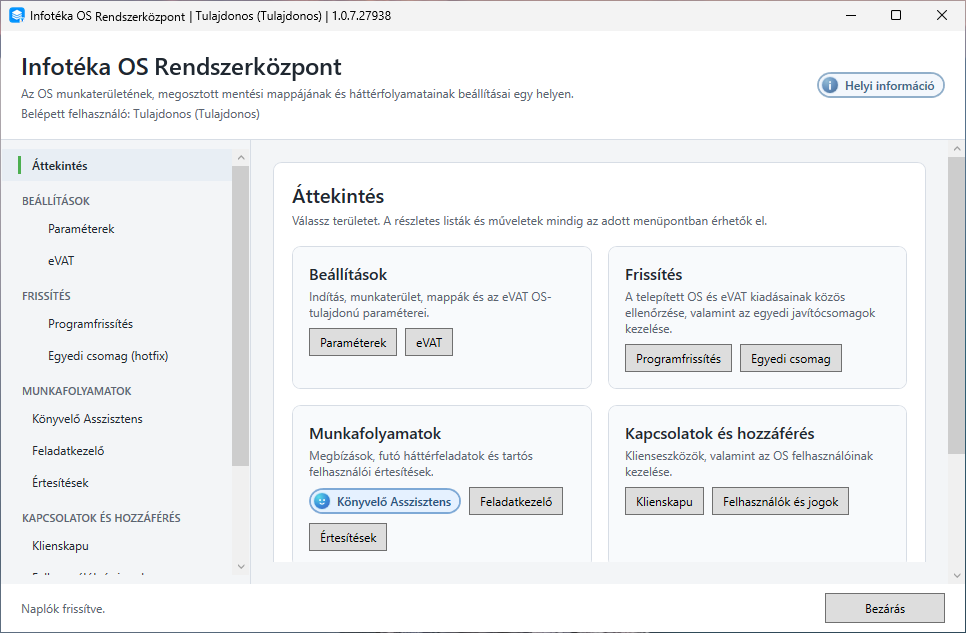Open Helyi információ
Screen dimensions: 966x633
880,86
